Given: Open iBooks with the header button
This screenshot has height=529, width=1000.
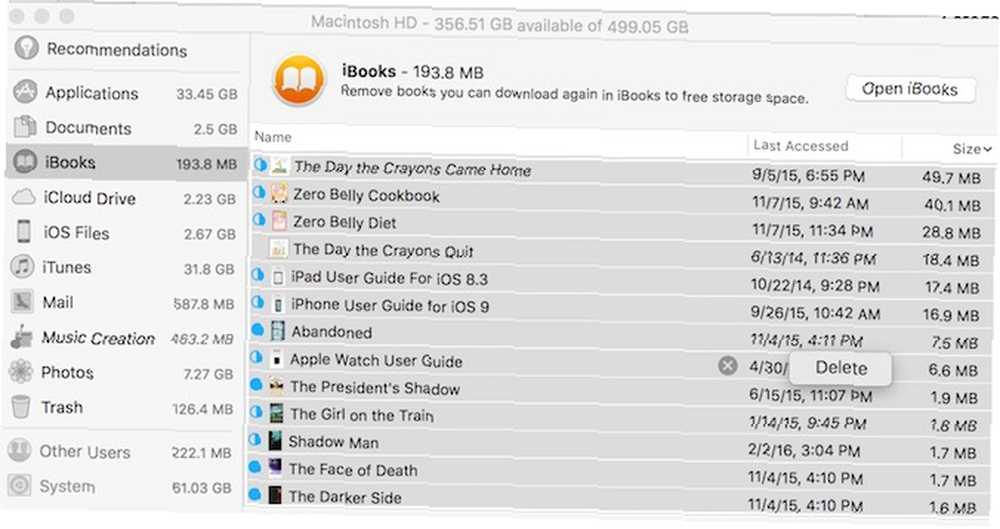Looking at the screenshot, I should [910, 89].
